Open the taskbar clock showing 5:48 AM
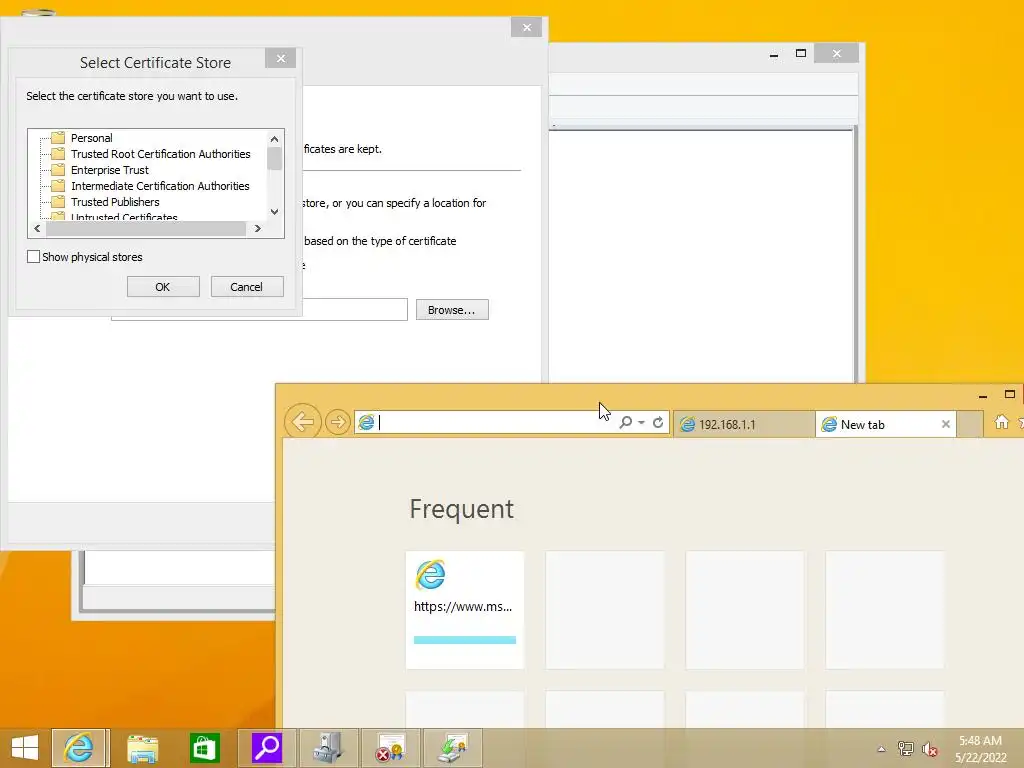The width and height of the screenshot is (1024, 768). point(980,748)
